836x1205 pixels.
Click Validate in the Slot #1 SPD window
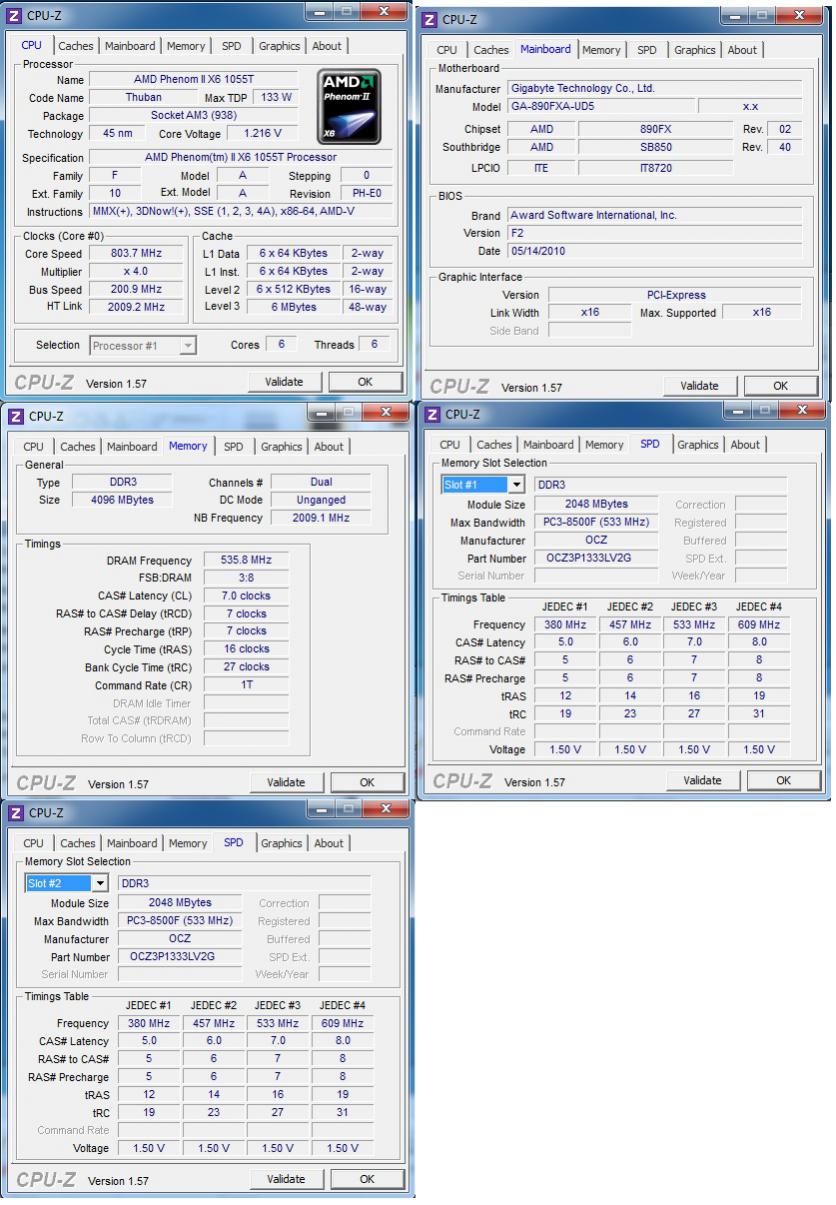702,781
